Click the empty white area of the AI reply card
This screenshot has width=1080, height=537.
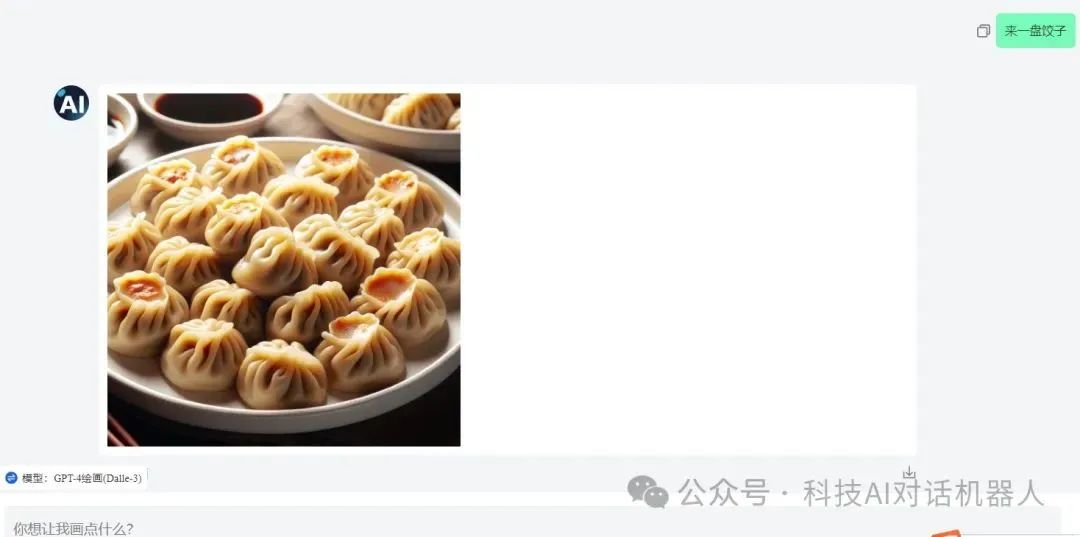pos(689,270)
